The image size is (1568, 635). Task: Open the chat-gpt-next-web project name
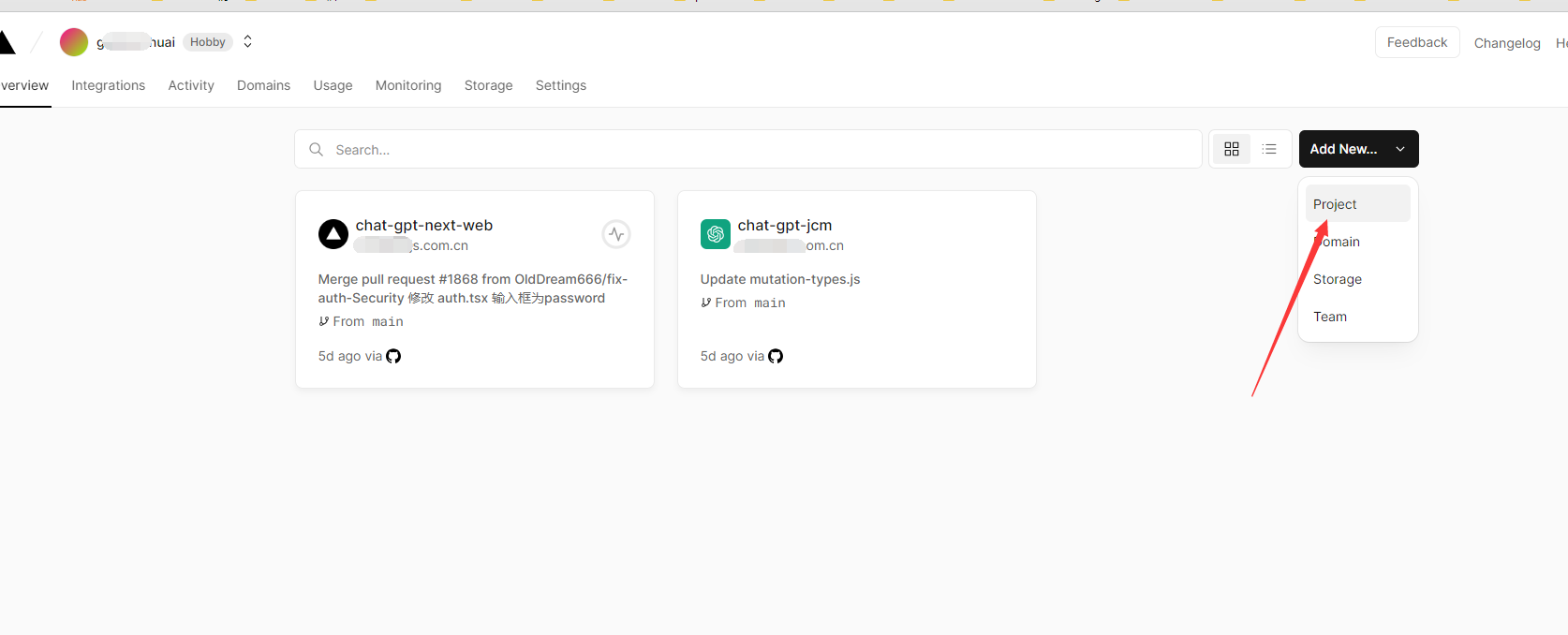424,225
